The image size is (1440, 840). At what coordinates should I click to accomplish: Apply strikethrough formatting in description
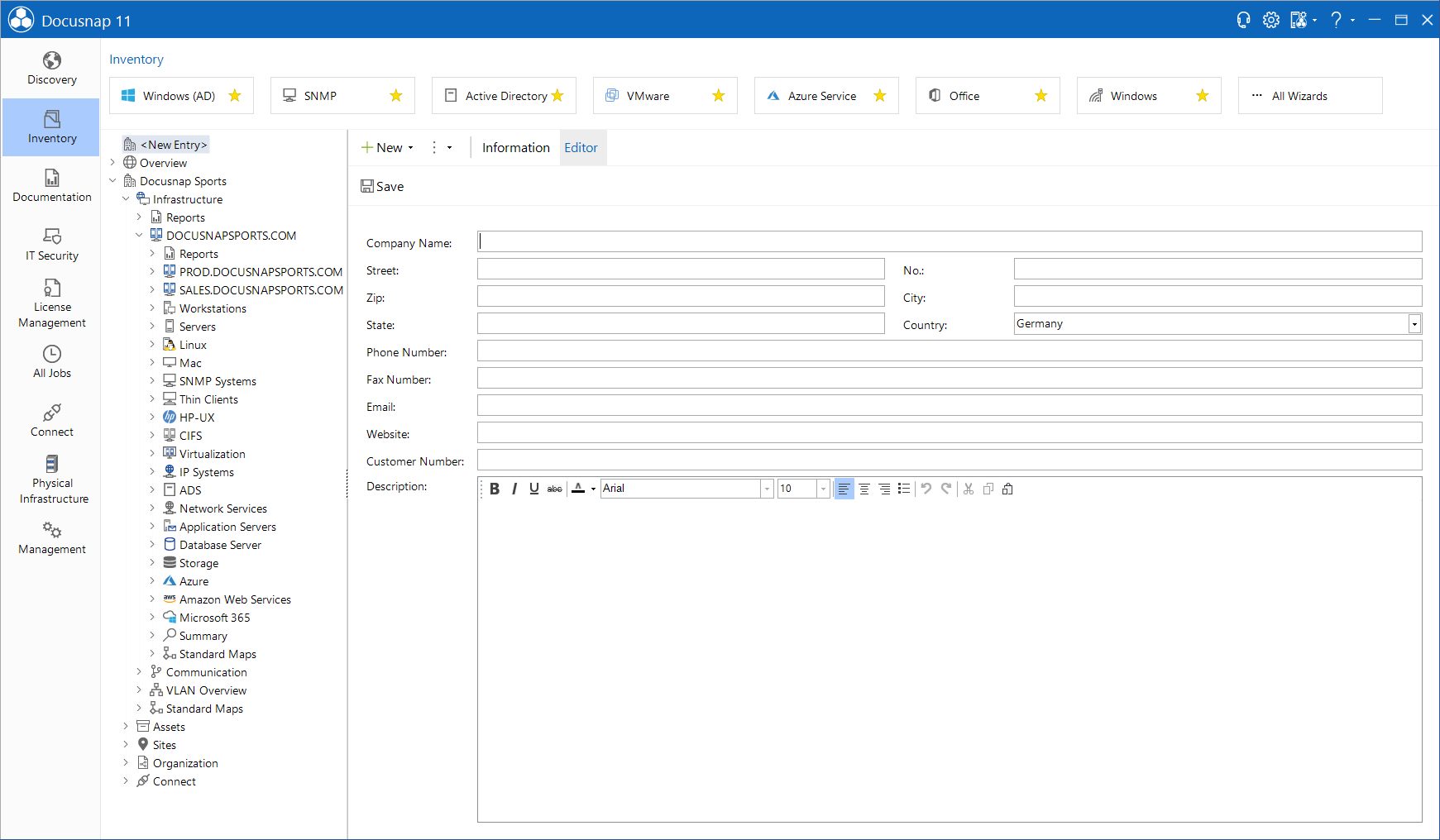click(555, 489)
